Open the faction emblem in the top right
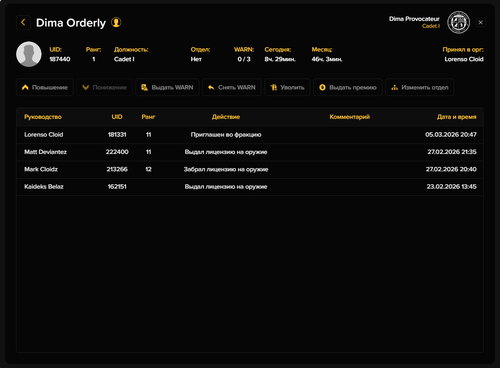 coord(459,22)
